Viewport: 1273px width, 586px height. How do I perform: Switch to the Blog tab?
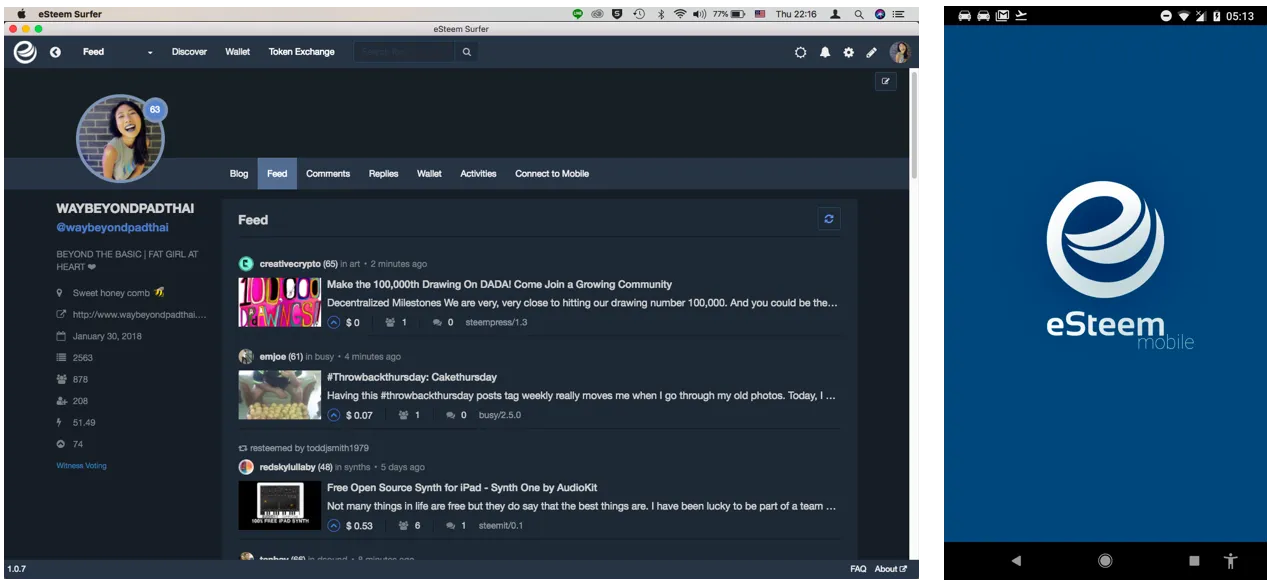pos(239,173)
